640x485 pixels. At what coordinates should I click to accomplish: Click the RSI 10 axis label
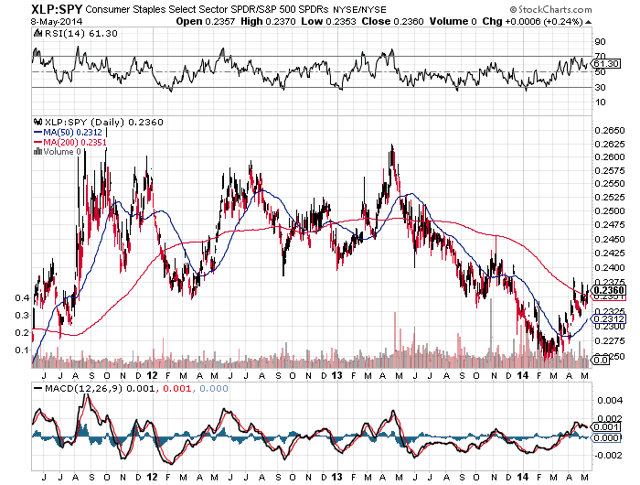(600, 102)
